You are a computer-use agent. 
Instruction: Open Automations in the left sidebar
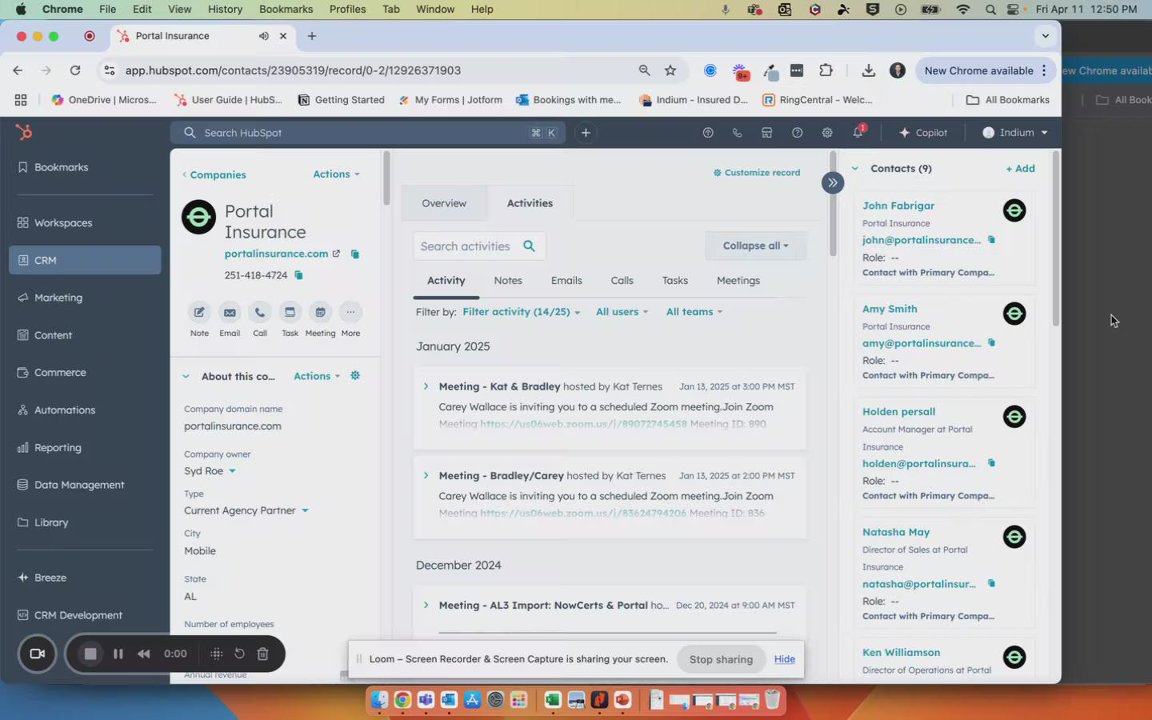[84, 410]
